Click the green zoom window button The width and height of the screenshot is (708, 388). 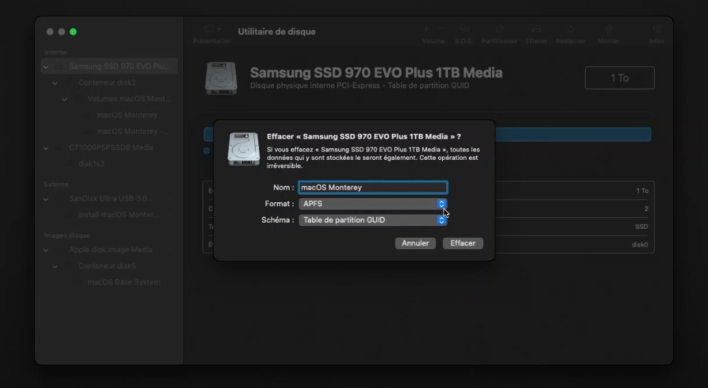pyautogui.click(x=73, y=32)
